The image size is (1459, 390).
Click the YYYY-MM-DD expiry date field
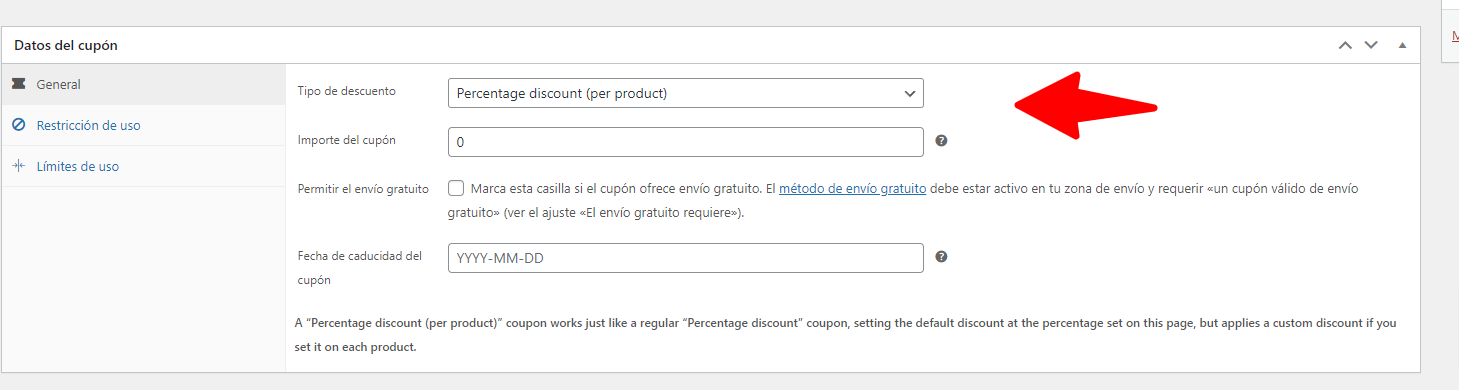click(686, 258)
